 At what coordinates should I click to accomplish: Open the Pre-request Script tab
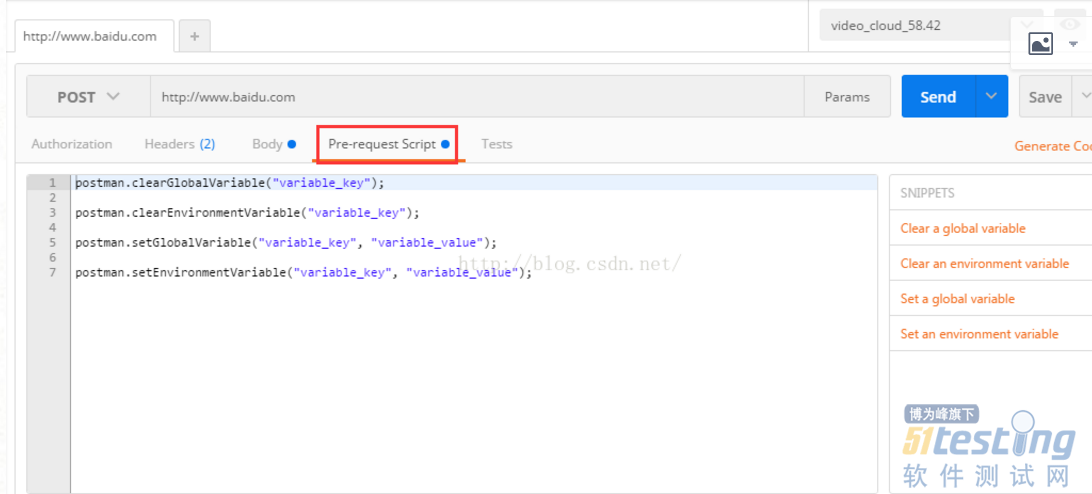pyautogui.click(x=389, y=144)
